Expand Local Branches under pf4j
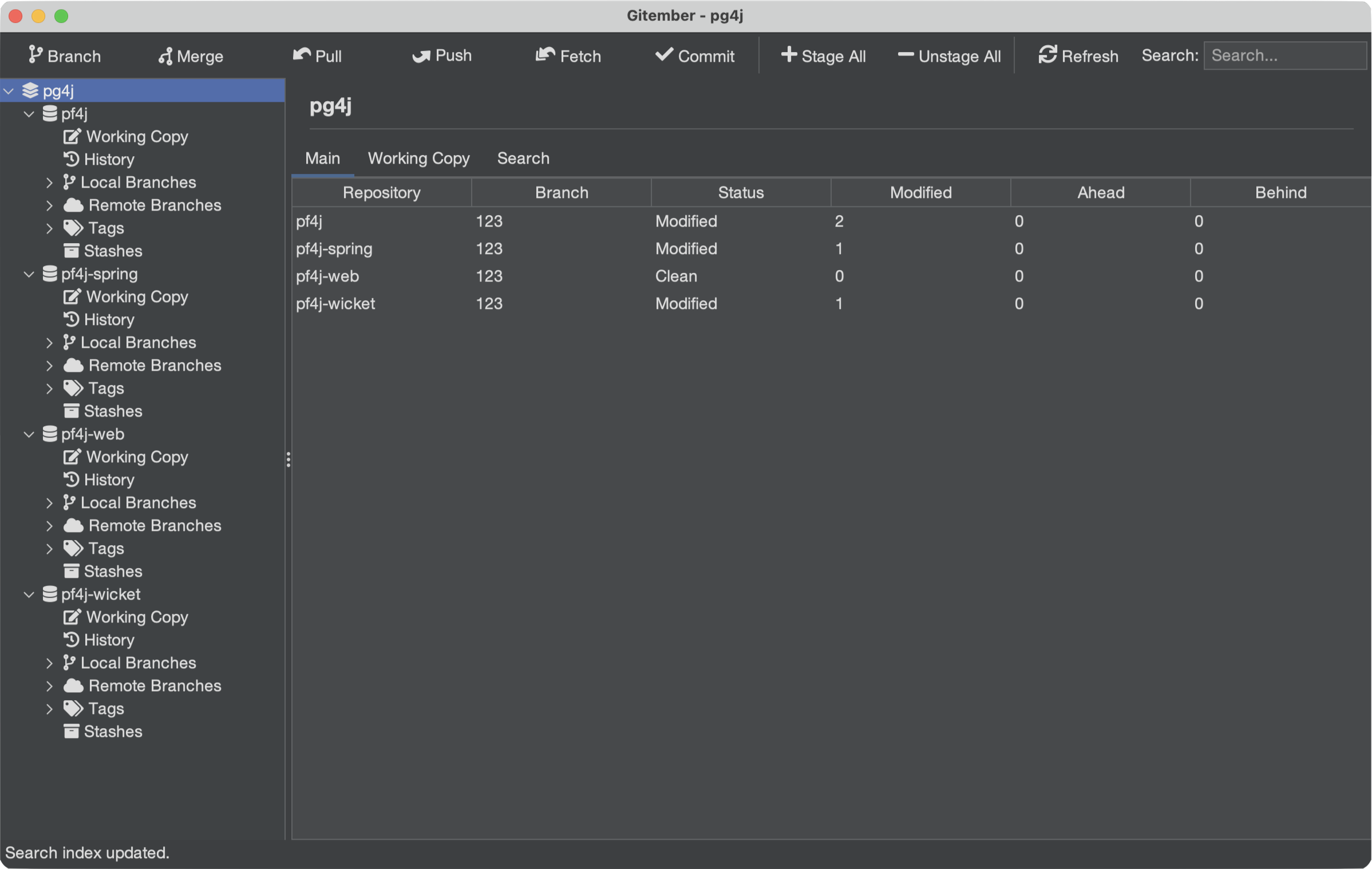 [49, 182]
